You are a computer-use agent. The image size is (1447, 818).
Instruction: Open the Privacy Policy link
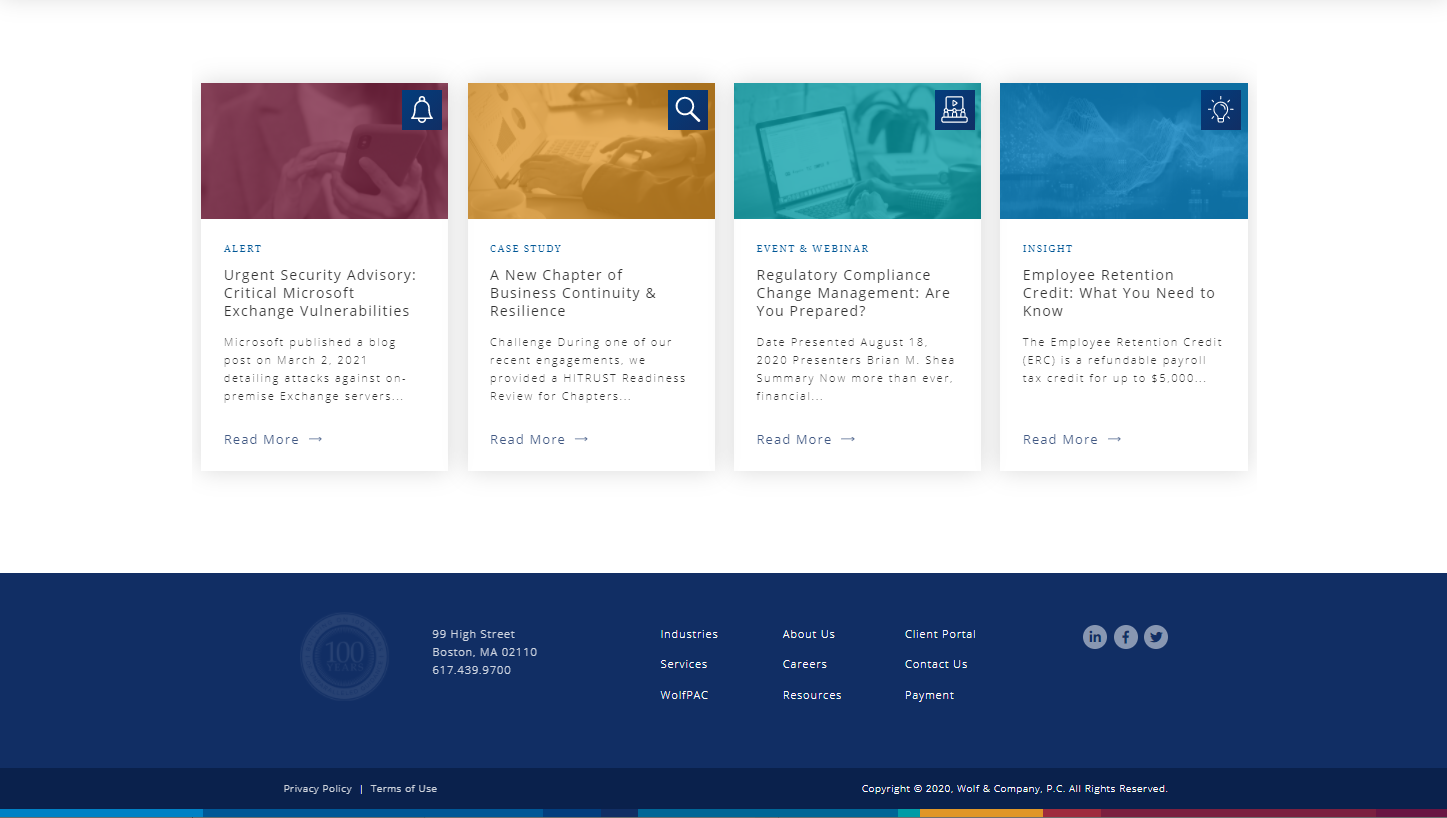pos(317,789)
